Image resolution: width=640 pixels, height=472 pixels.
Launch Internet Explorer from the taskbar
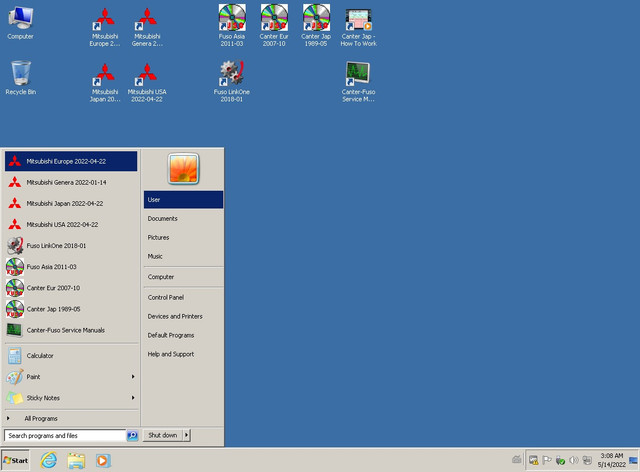pos(49,461)
